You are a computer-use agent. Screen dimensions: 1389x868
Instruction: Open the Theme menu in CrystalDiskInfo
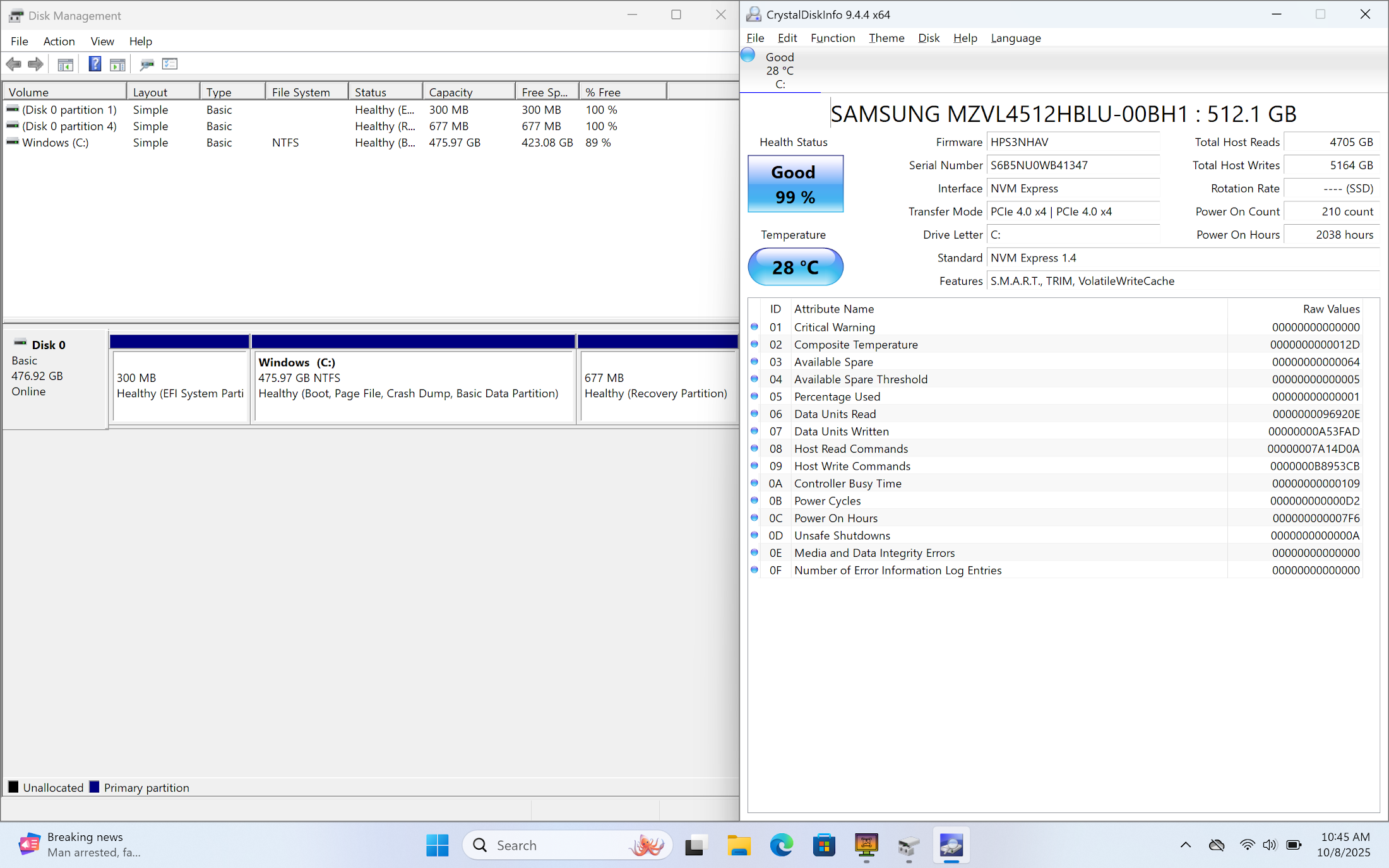coord(886,38)
